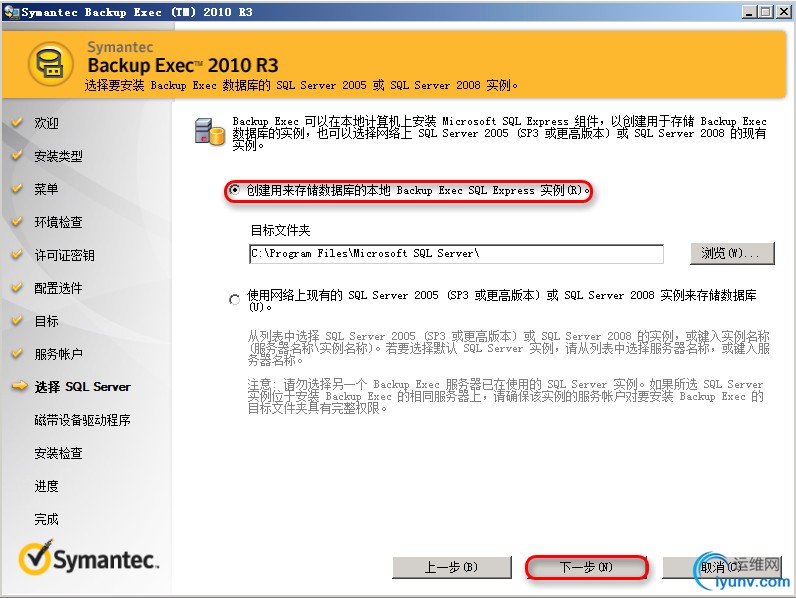Click the server and database icon

pyautogui.click(x=209, y=131)
